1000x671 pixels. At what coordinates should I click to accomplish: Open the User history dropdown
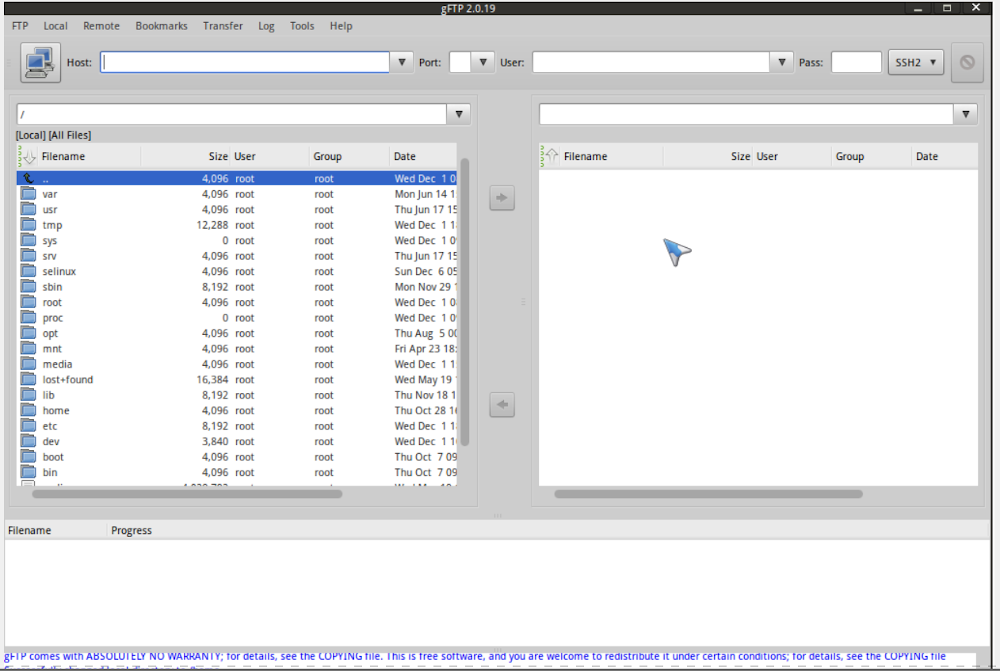click(x=781, y=63)
